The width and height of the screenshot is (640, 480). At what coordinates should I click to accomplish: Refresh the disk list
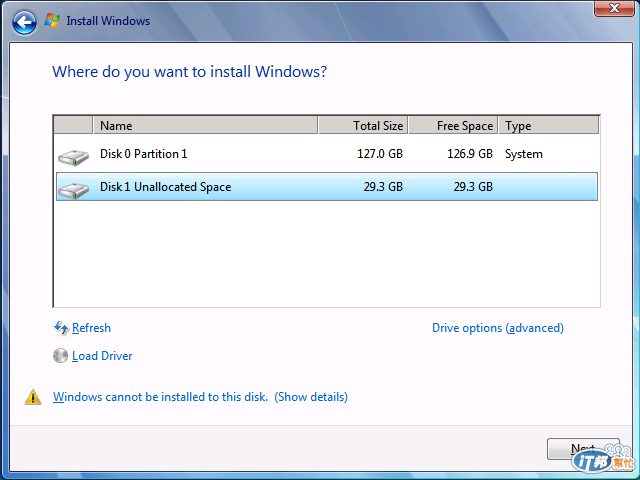click(91, 328)
